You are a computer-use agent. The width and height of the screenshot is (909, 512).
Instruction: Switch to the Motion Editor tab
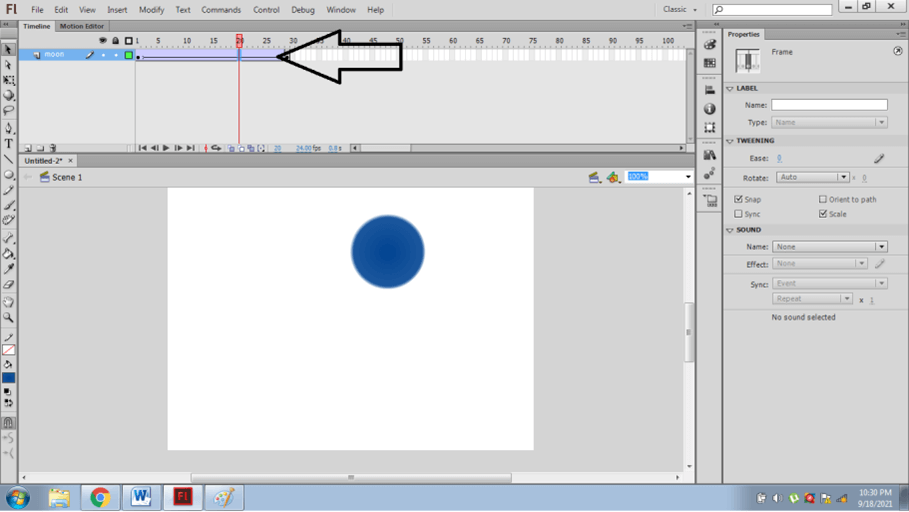[82, 26]
